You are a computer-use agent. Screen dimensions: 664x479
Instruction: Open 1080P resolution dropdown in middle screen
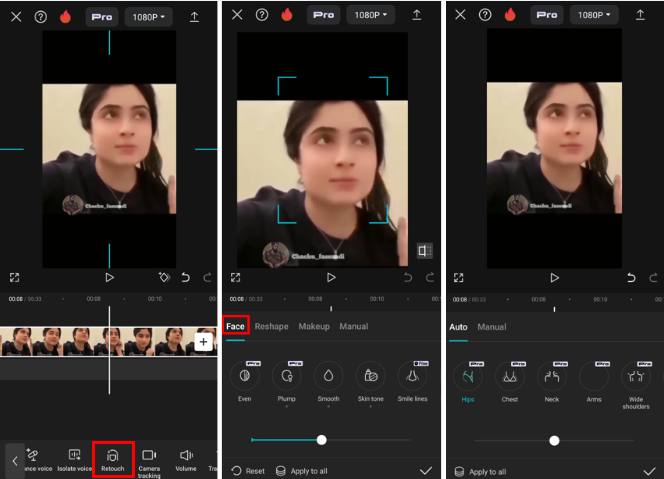371,15
